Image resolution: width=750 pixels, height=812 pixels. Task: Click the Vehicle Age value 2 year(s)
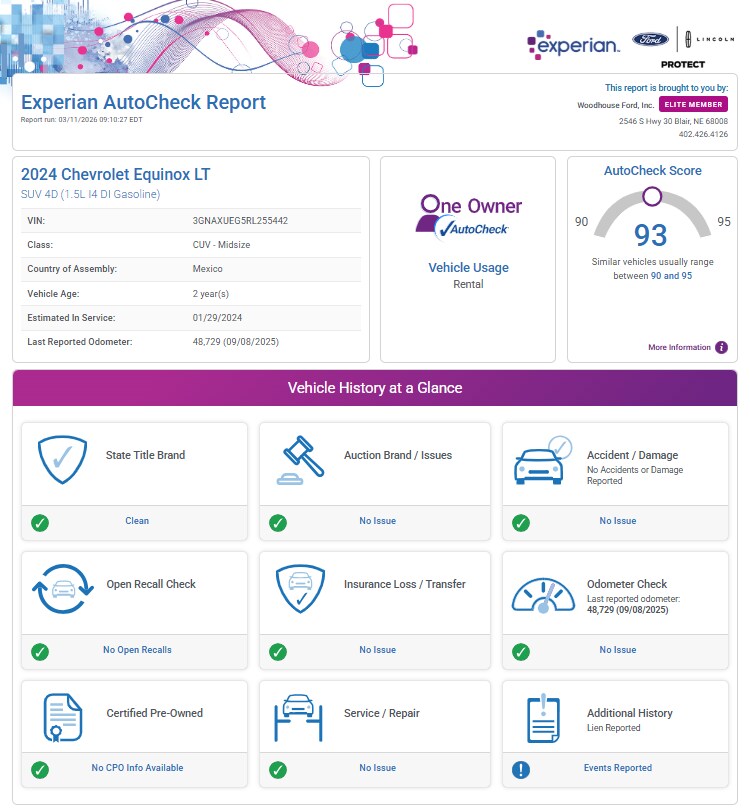[211, 294]
